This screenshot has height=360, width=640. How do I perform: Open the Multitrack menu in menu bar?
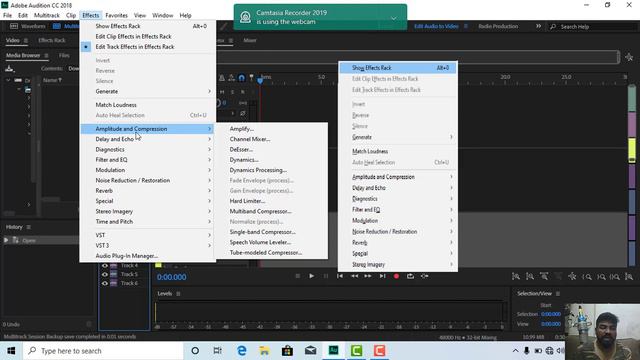[47, 15]
